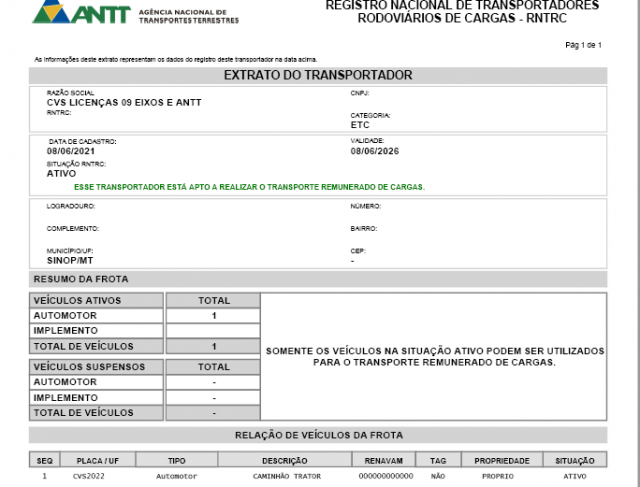Select the validity date 08/06/2026
This screenshot has height=487, width=640.
(377, 151)
